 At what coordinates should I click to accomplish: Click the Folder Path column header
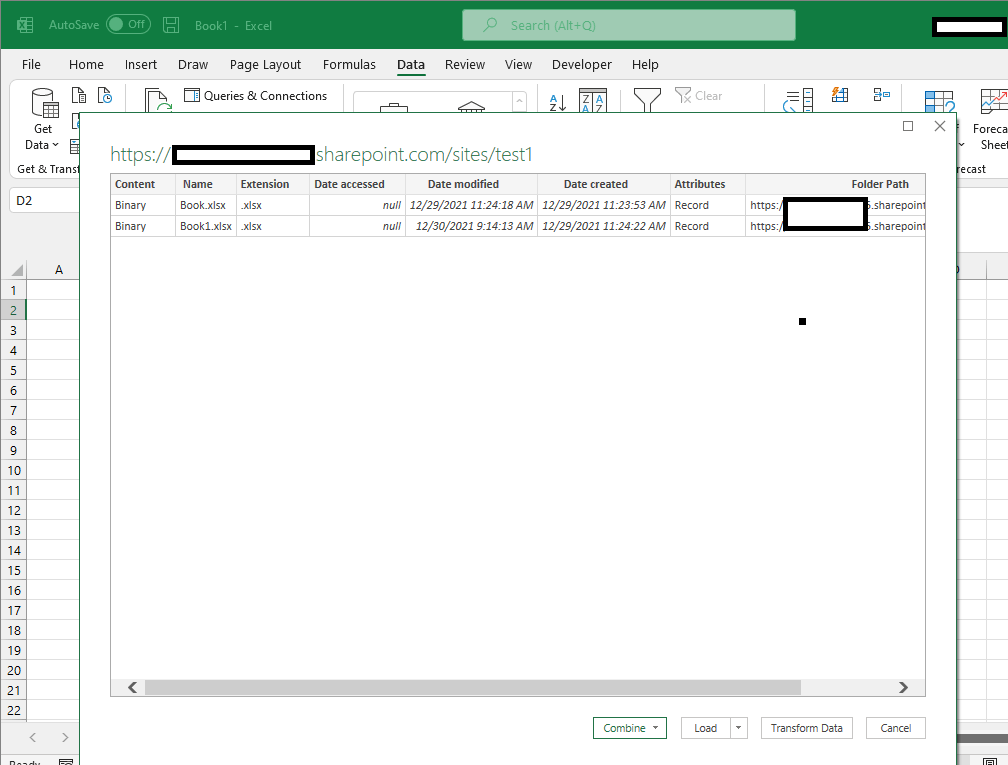[836, 184]
